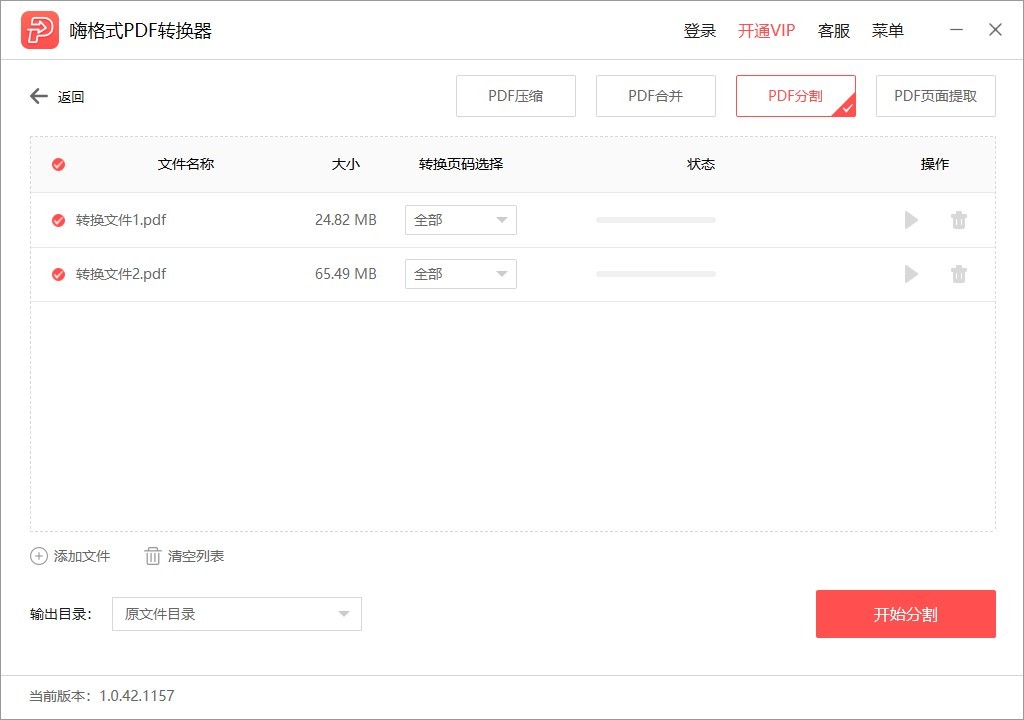The width and height of the screenshot is (1024, 720).
Task: Click the 大小 column header
Action: click(x=345, y=164)
